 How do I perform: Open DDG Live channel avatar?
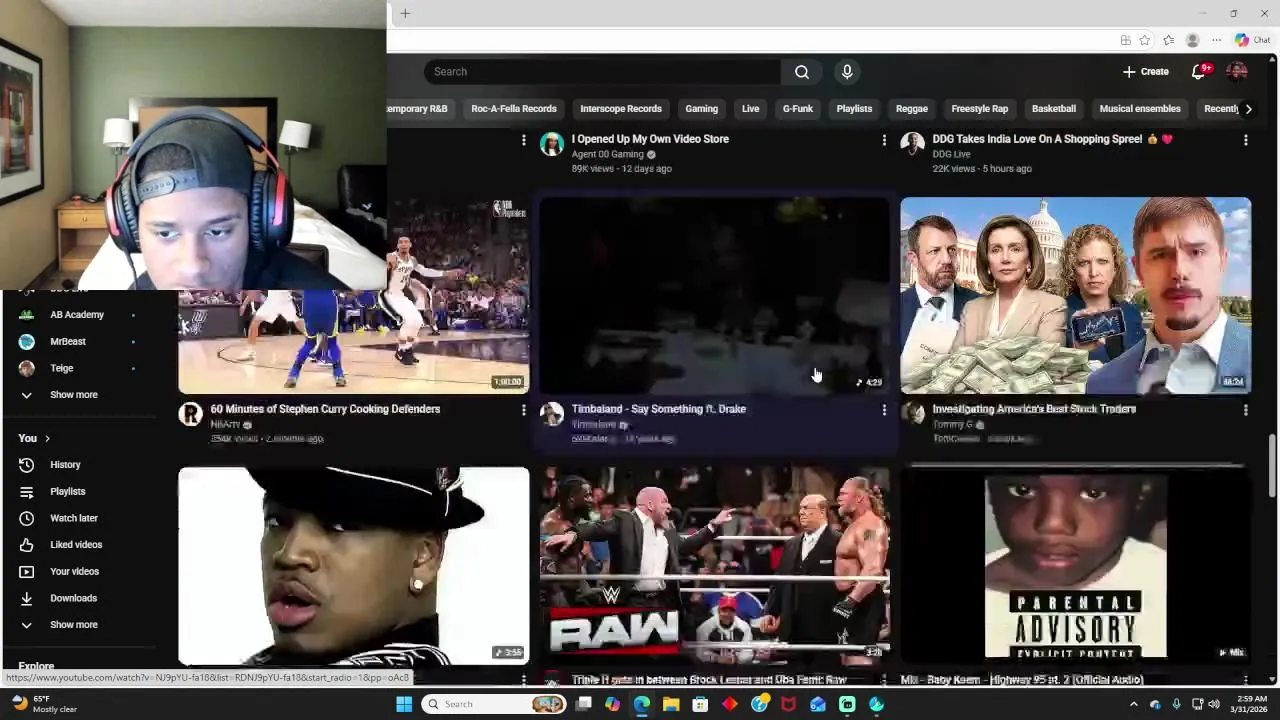point(912,145)
